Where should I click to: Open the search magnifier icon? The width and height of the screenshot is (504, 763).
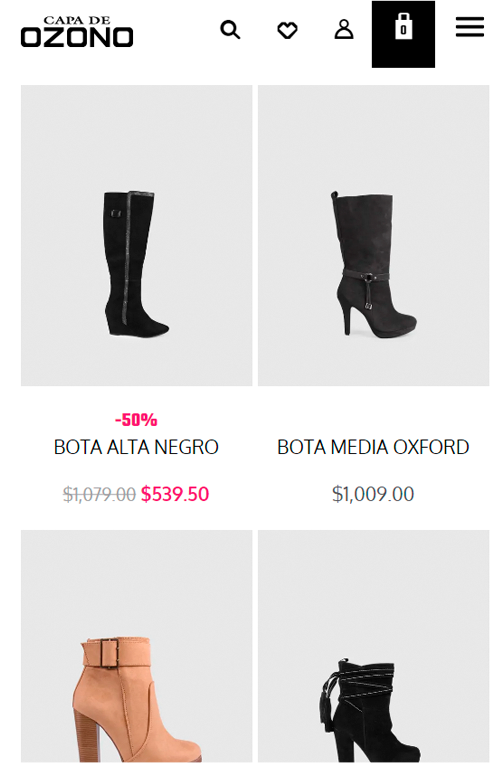click(x=230, y=30)
